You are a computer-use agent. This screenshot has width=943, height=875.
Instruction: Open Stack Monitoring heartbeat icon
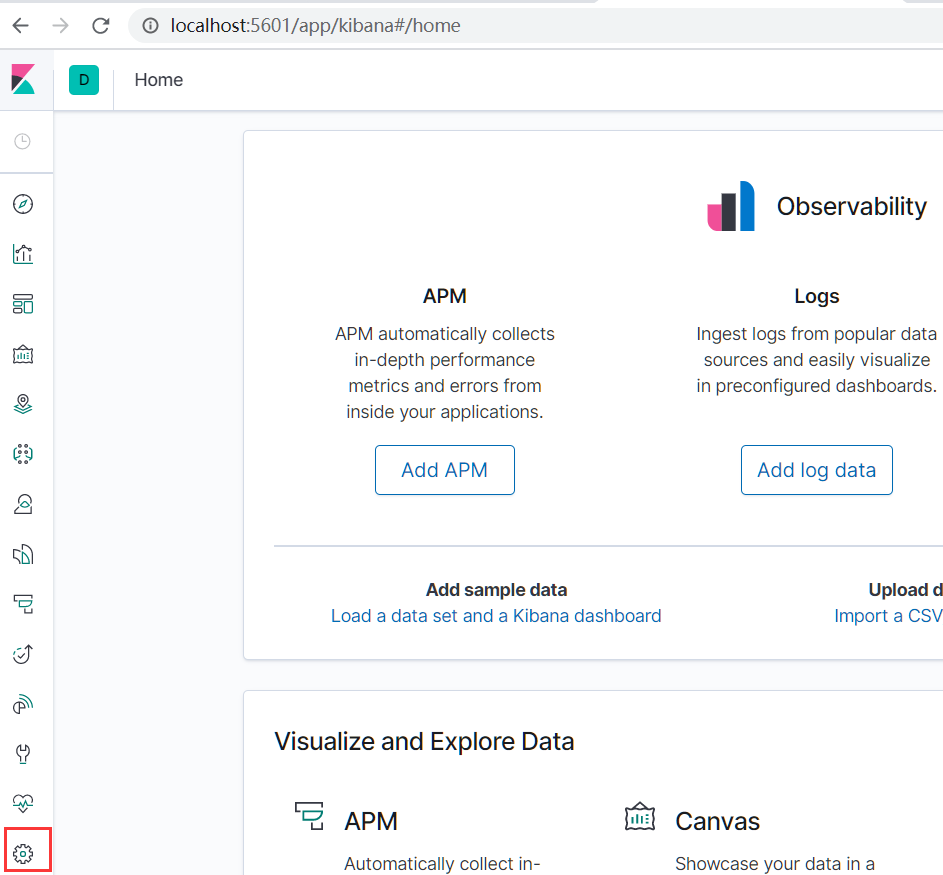pyautogui.click(x=23, y=803)
